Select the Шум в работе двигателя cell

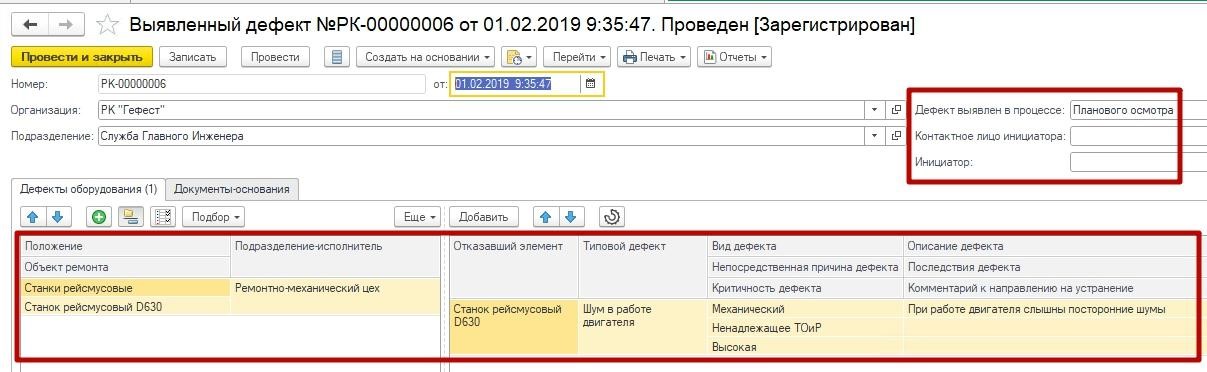643,327
